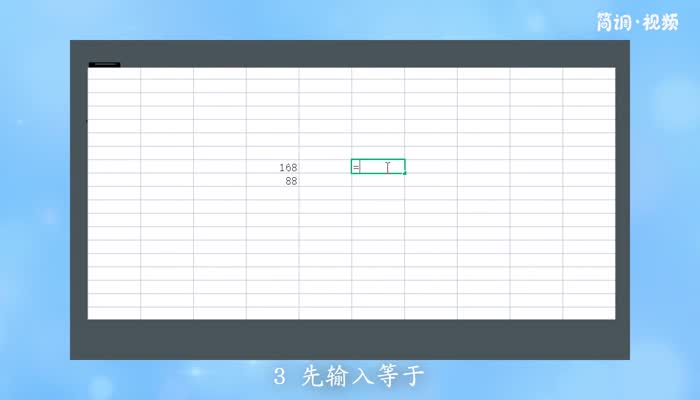Click the bottom-right cell of the spreadsheet grid

[x=589, y=313]
